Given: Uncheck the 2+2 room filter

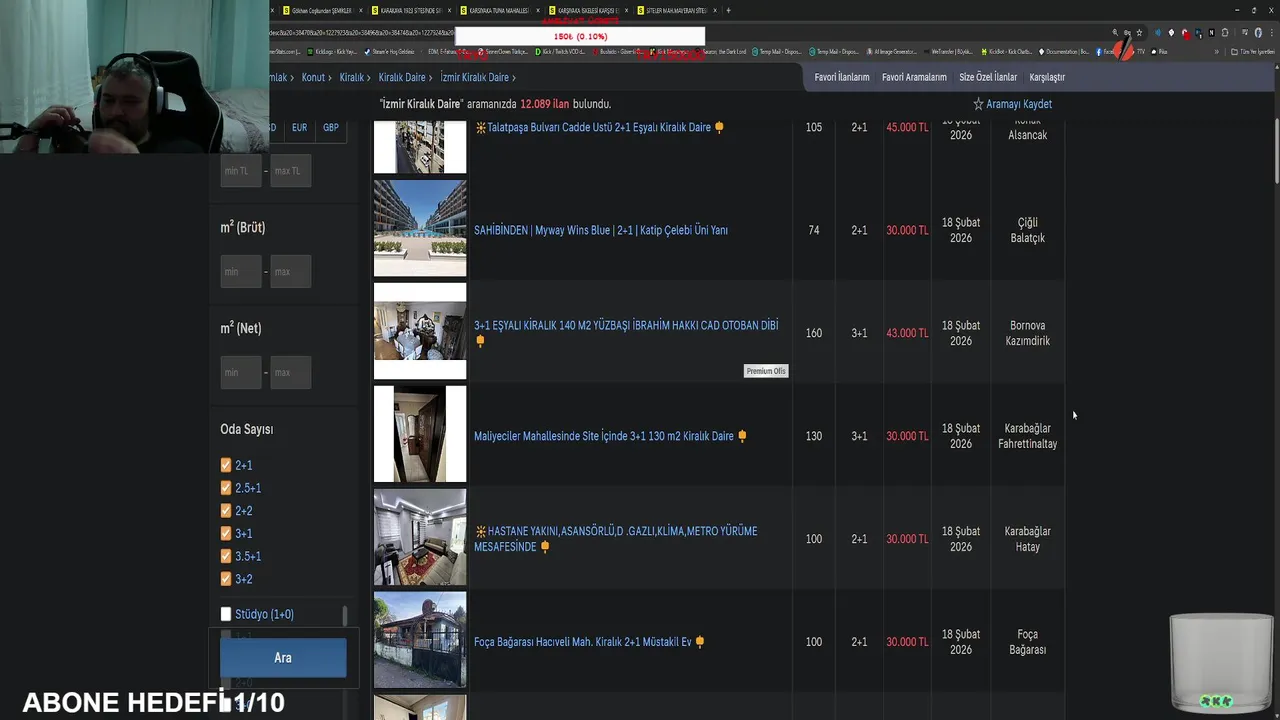Looking at the screenshot, I should coord(226,511).
